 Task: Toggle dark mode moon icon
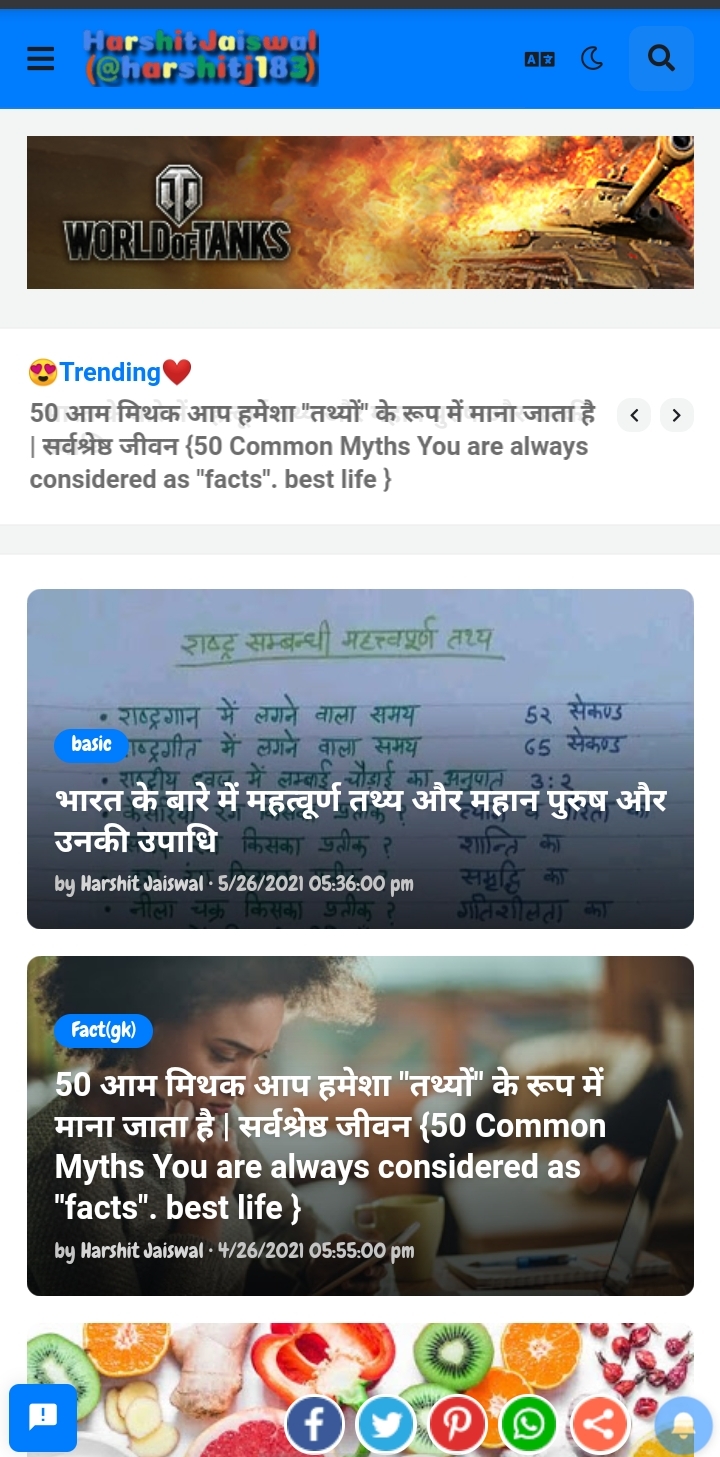pyautogui.click(x=592, y=59)
